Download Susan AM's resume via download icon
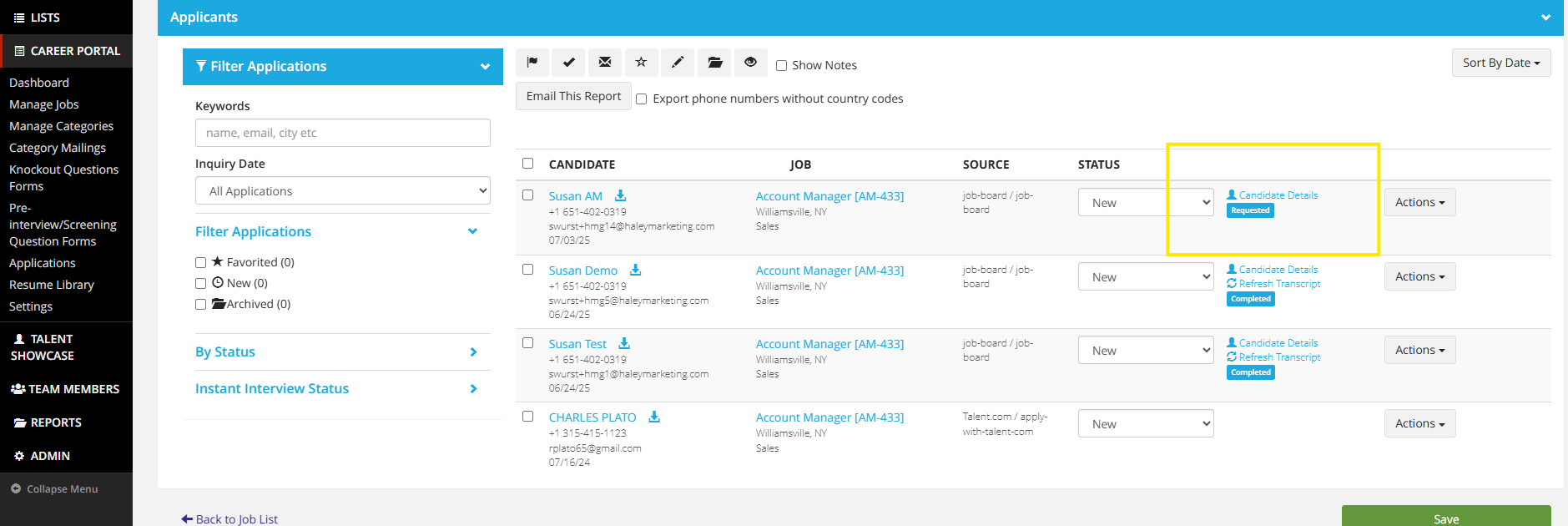Screen dimensions: 1568x526 coord(620,195)
